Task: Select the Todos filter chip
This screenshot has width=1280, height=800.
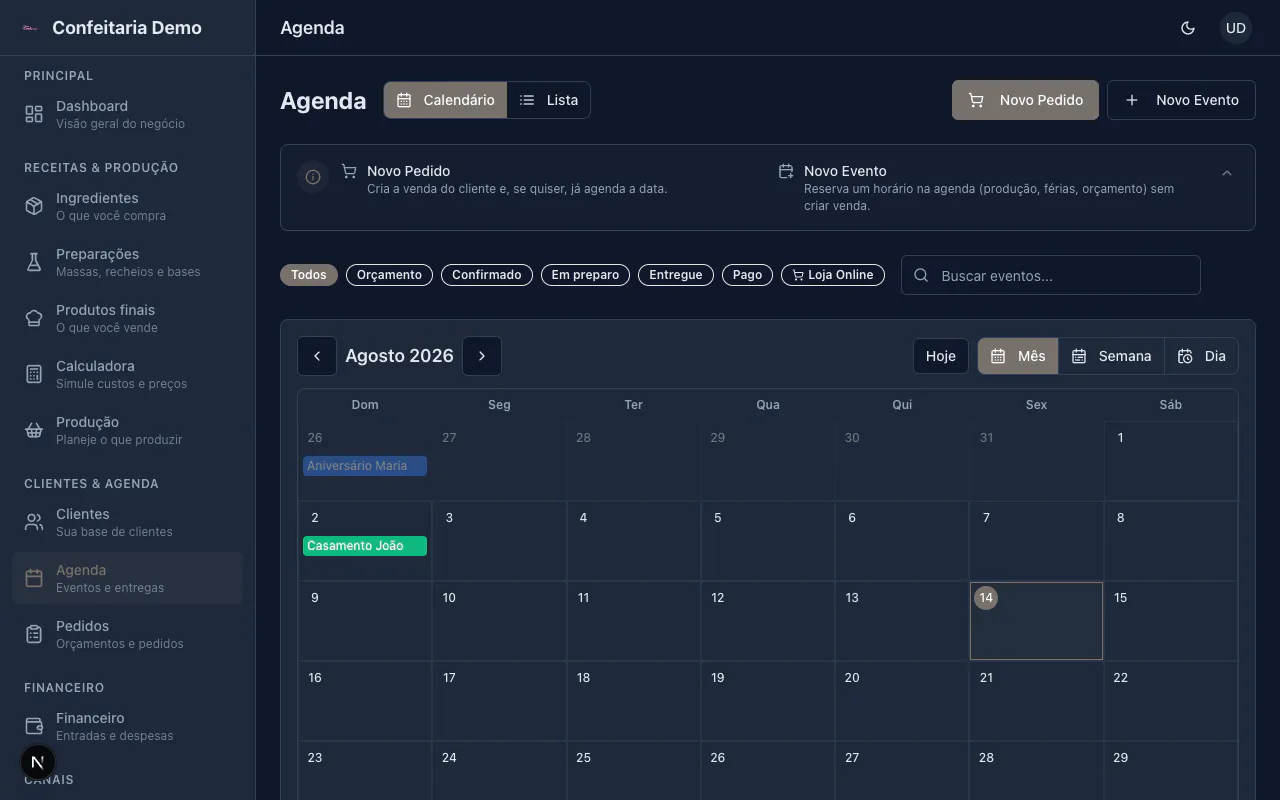Action: 309,275
